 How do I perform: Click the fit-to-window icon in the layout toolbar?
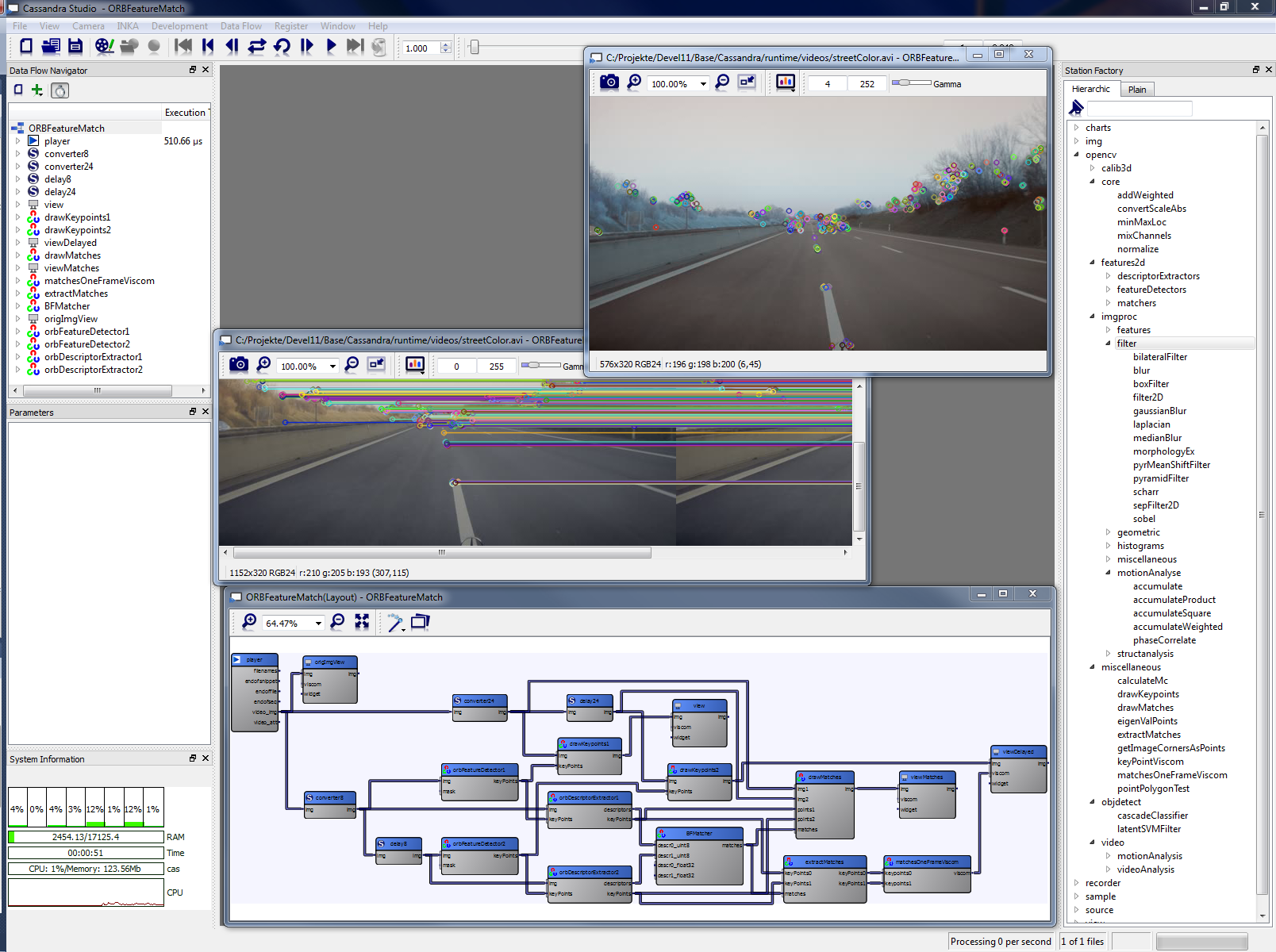point(363,623)
